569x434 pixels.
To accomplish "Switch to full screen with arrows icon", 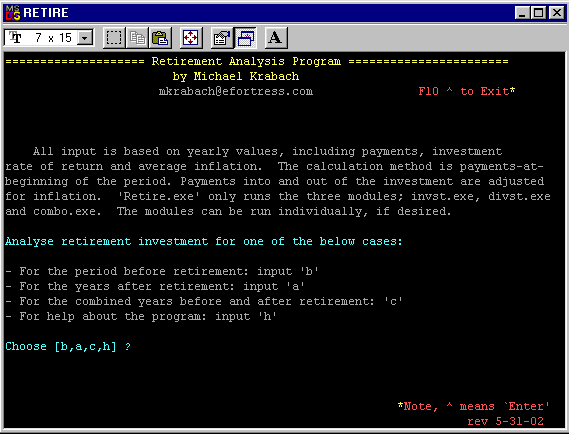I will pos(191,37).
